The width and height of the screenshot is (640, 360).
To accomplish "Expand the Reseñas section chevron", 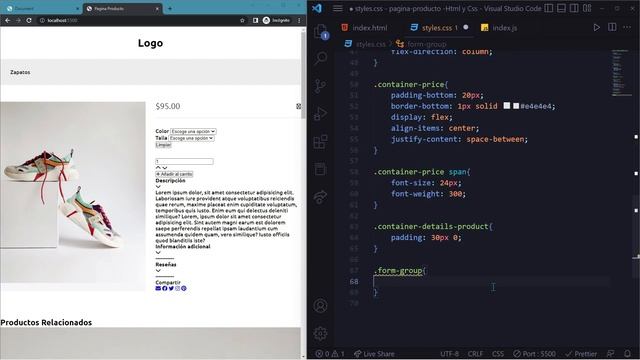I will coord(158,271).
